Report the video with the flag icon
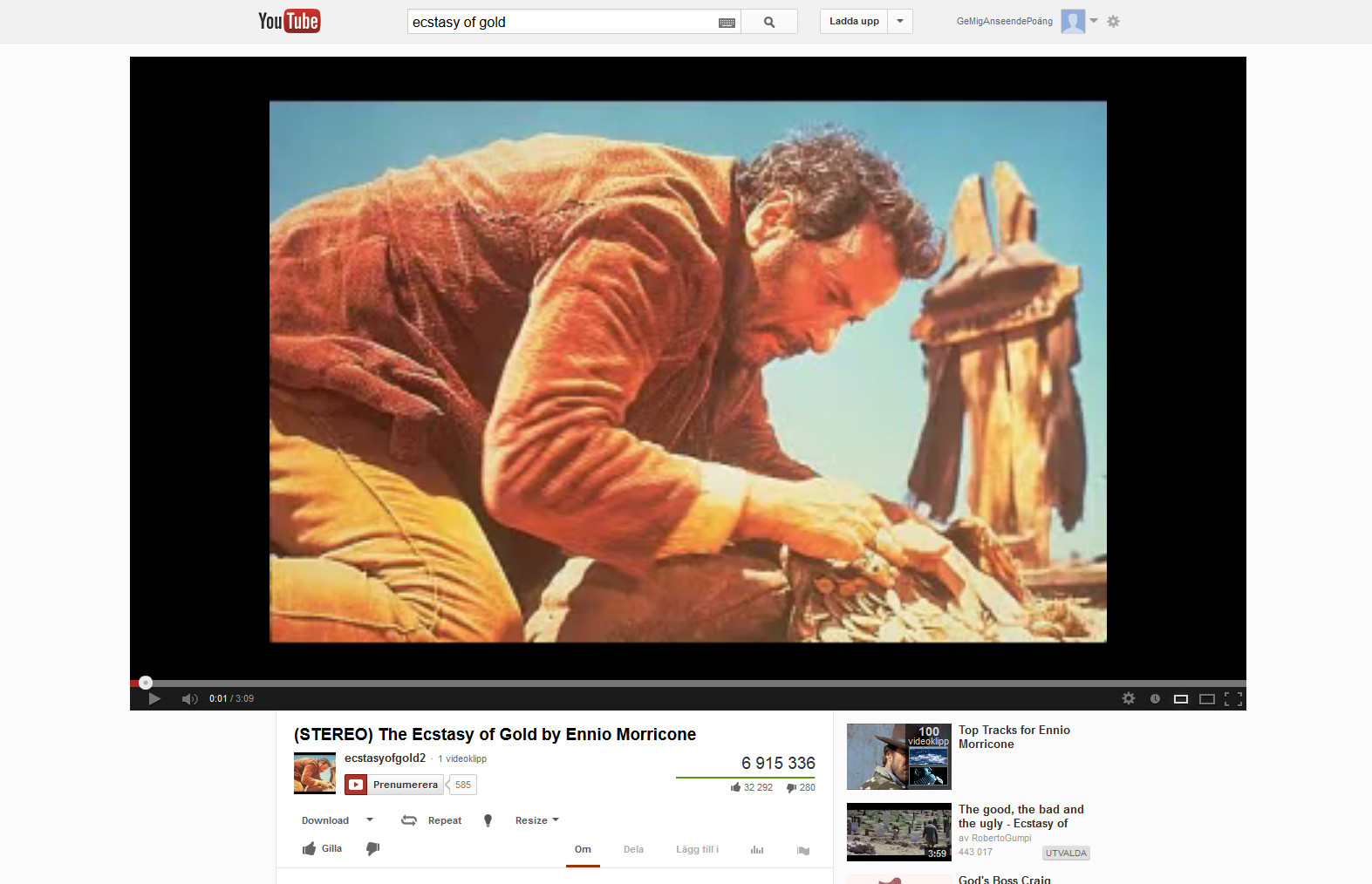The height and width of the screenshot is (884, 1372). pyautogui.click(x=803, y=850)
